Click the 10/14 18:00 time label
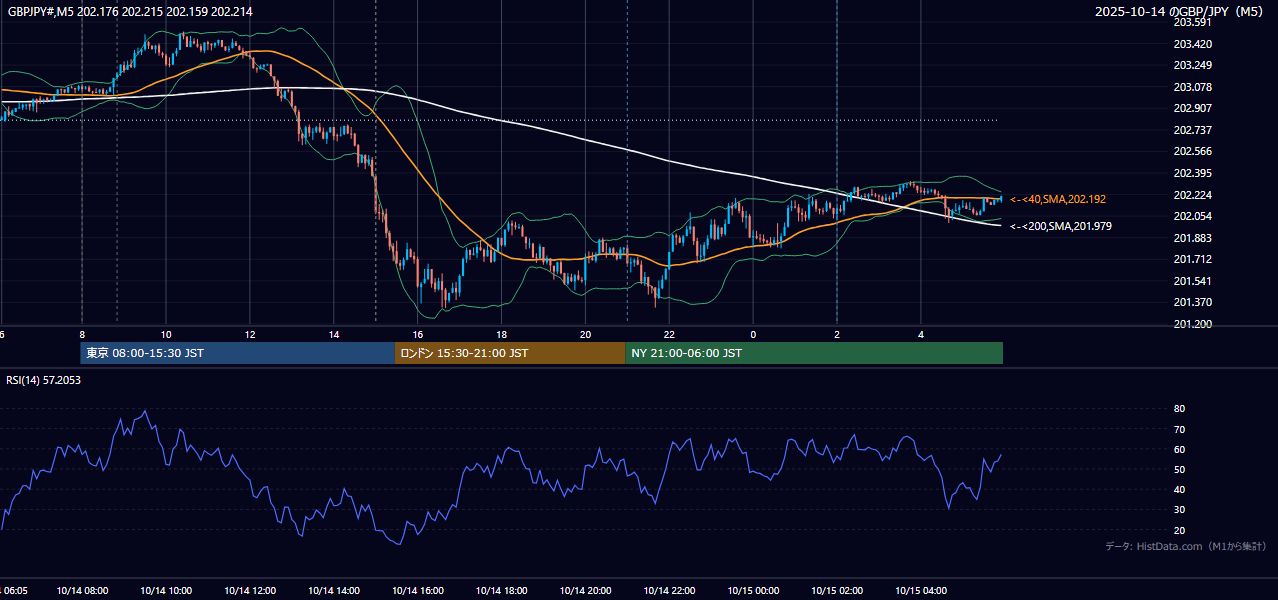 (x=502, y=590)
